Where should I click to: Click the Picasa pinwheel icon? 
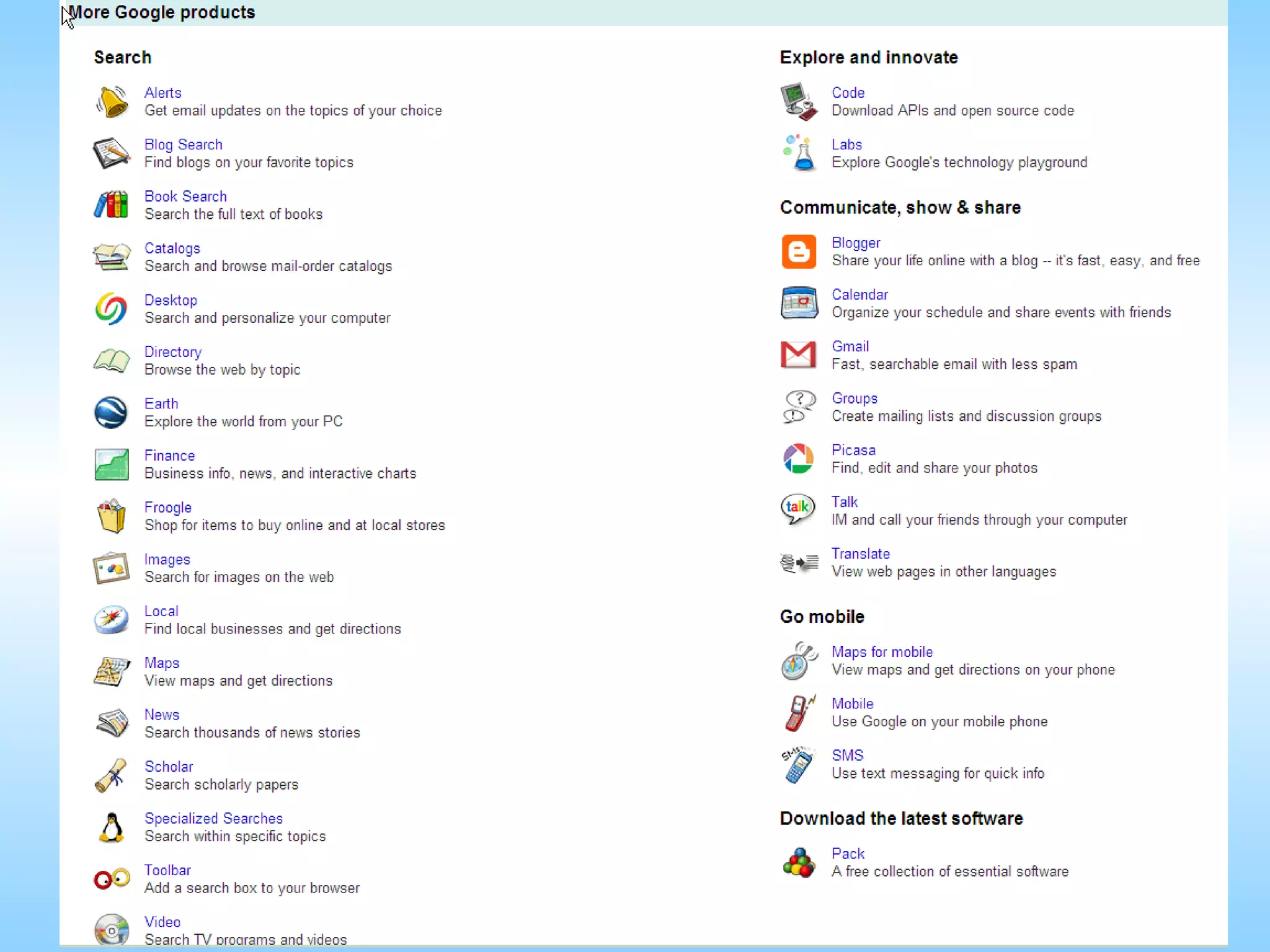tap(799, 459)
